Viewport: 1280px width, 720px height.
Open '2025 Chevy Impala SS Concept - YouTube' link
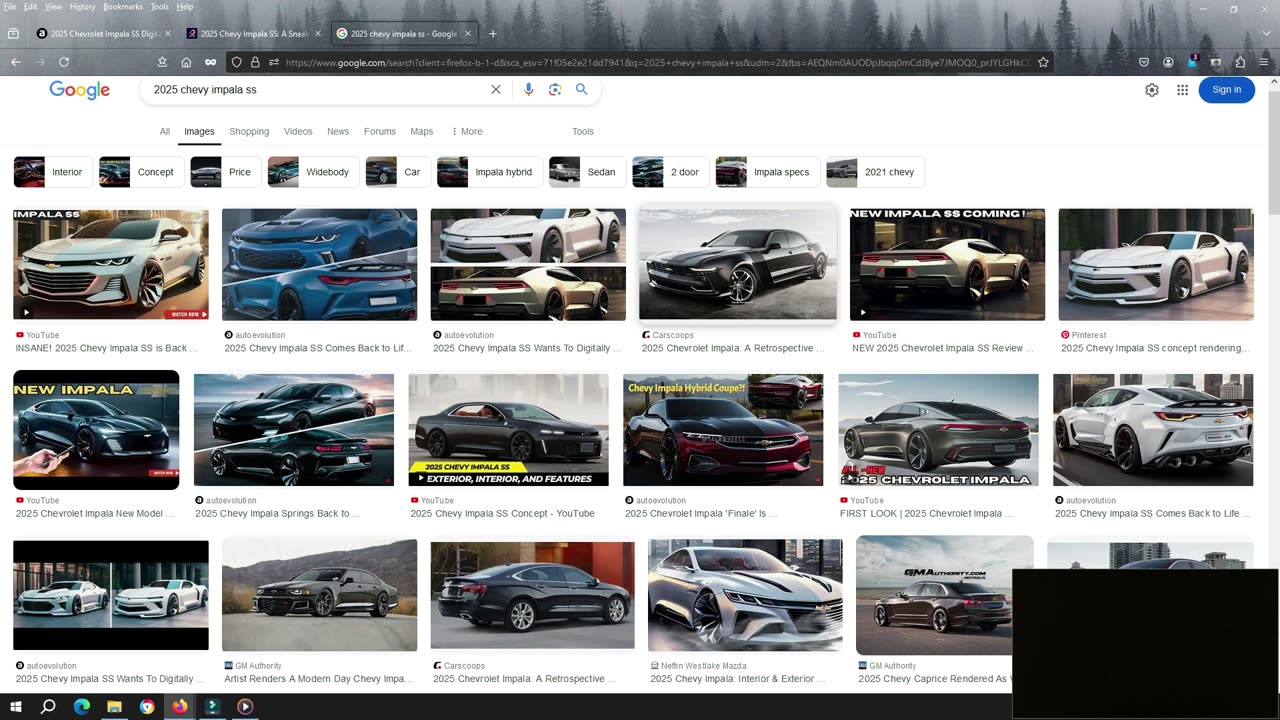coord(502,513)
